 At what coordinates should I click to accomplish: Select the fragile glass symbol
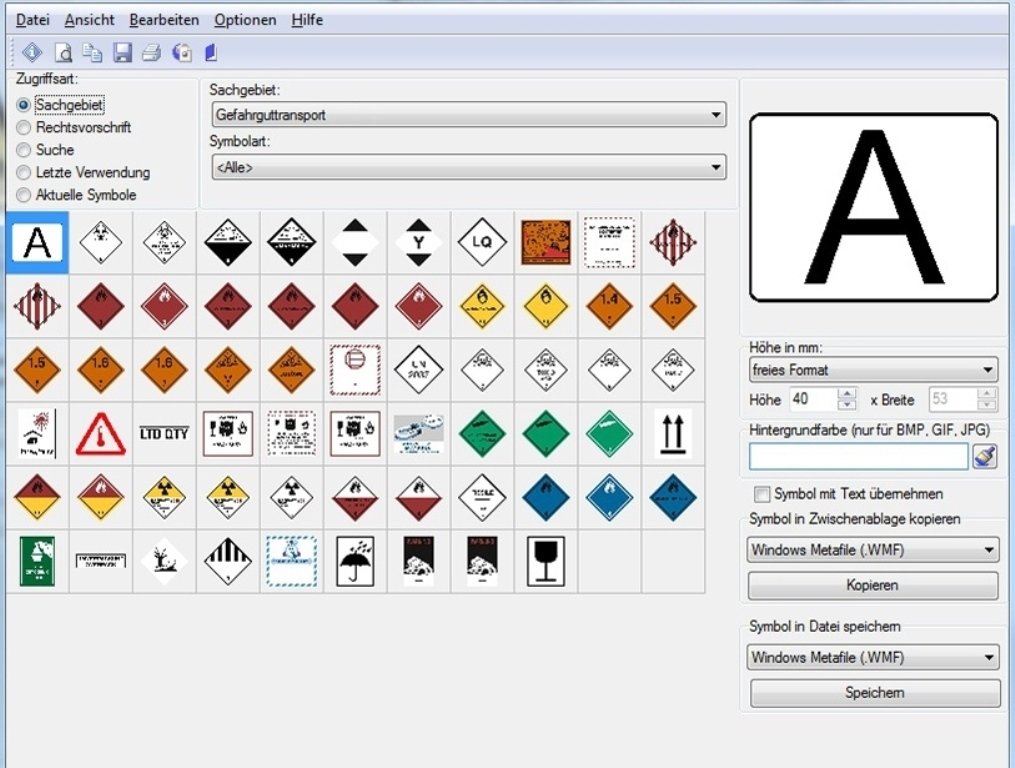[546, 561]
